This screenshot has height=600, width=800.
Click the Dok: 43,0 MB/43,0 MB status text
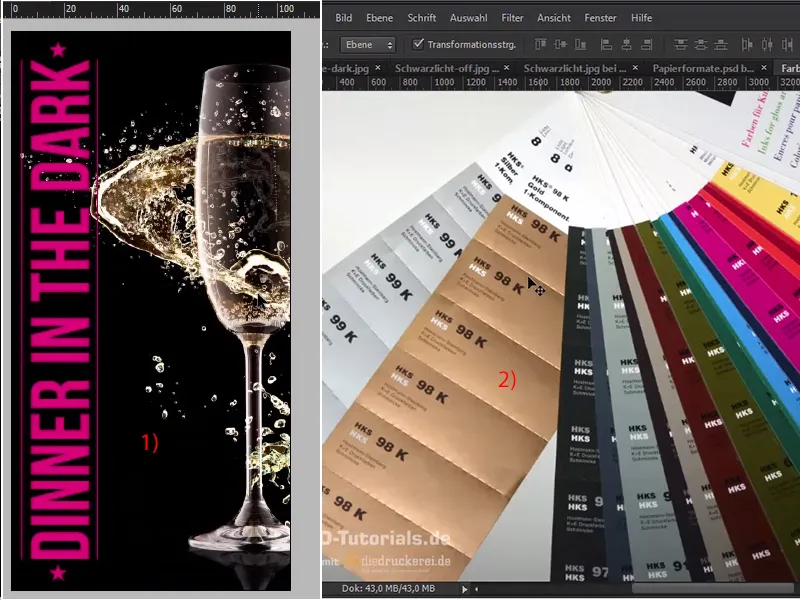(388, 589)
